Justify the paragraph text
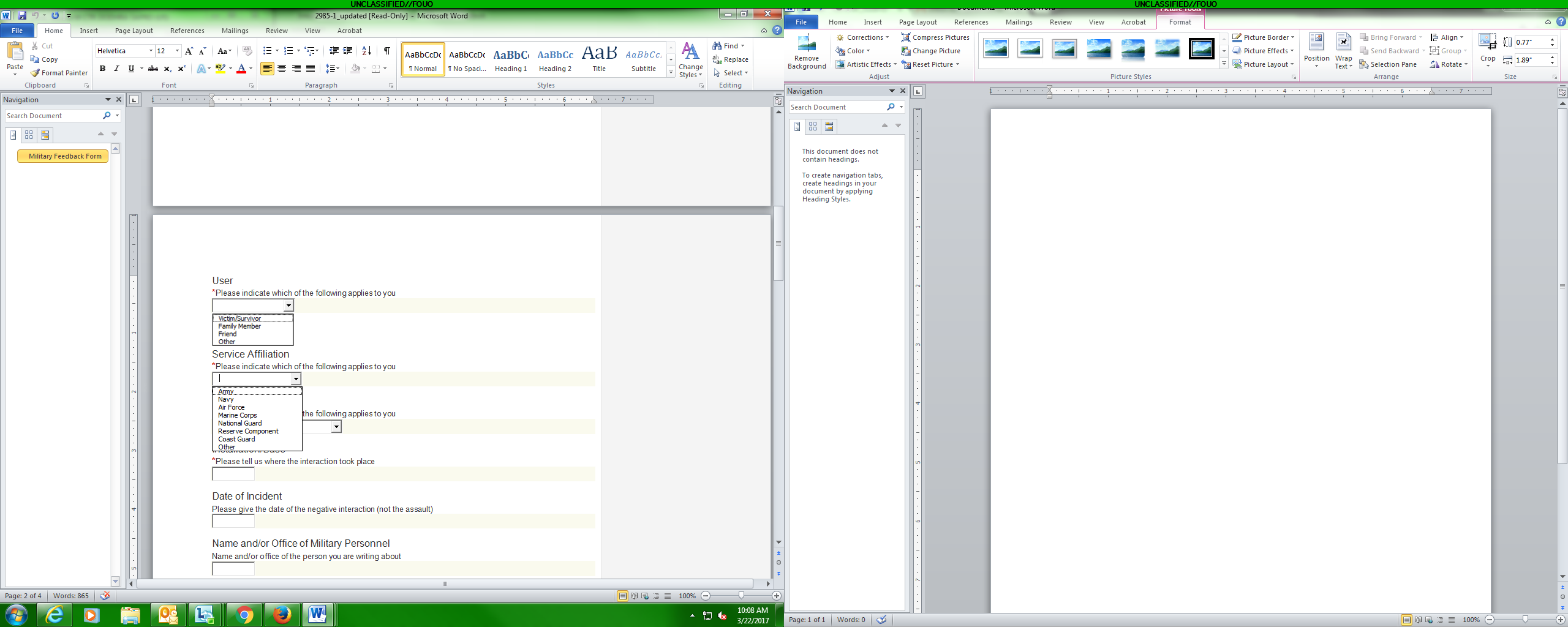Viewport: 1568px width, 627px height. point(311,69)
